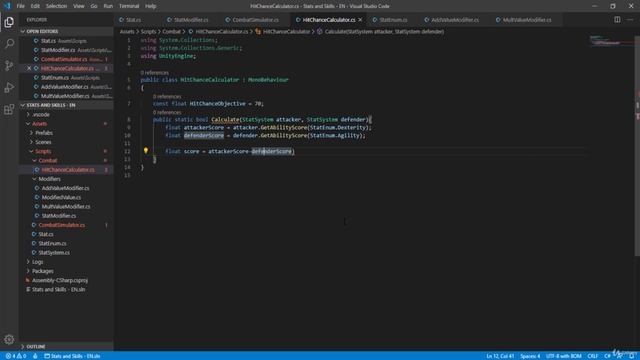Click the CRLF line ending selector

[x=592, y=356]
